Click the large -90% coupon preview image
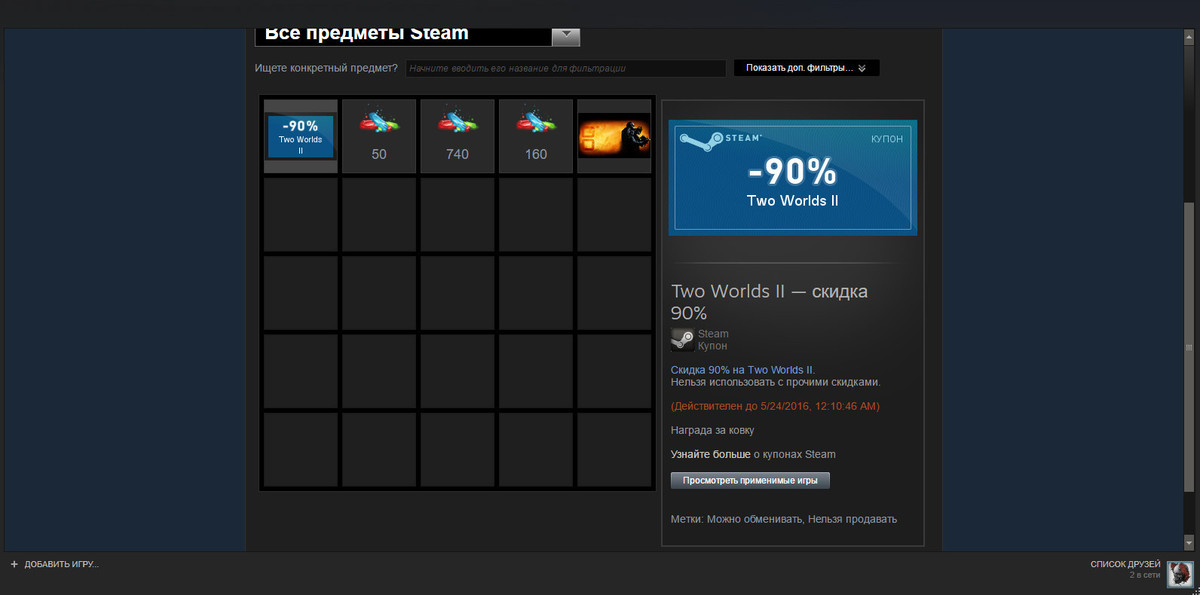 click(x=792, y=179)
